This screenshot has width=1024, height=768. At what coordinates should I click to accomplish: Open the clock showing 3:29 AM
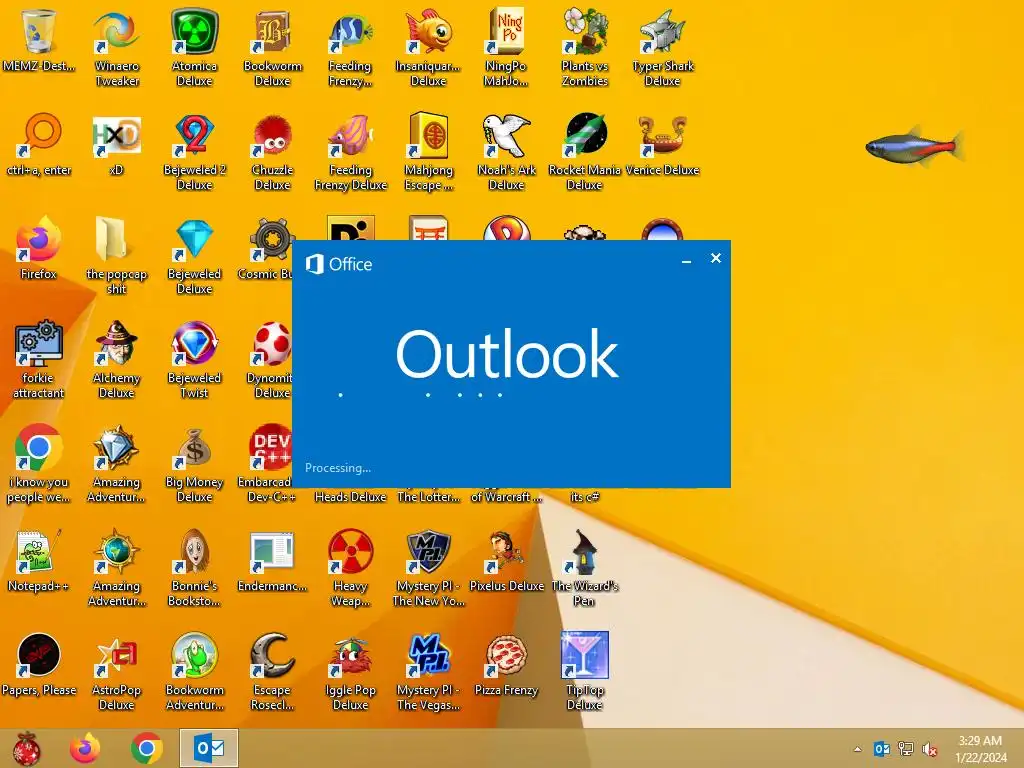pos(980,749)
